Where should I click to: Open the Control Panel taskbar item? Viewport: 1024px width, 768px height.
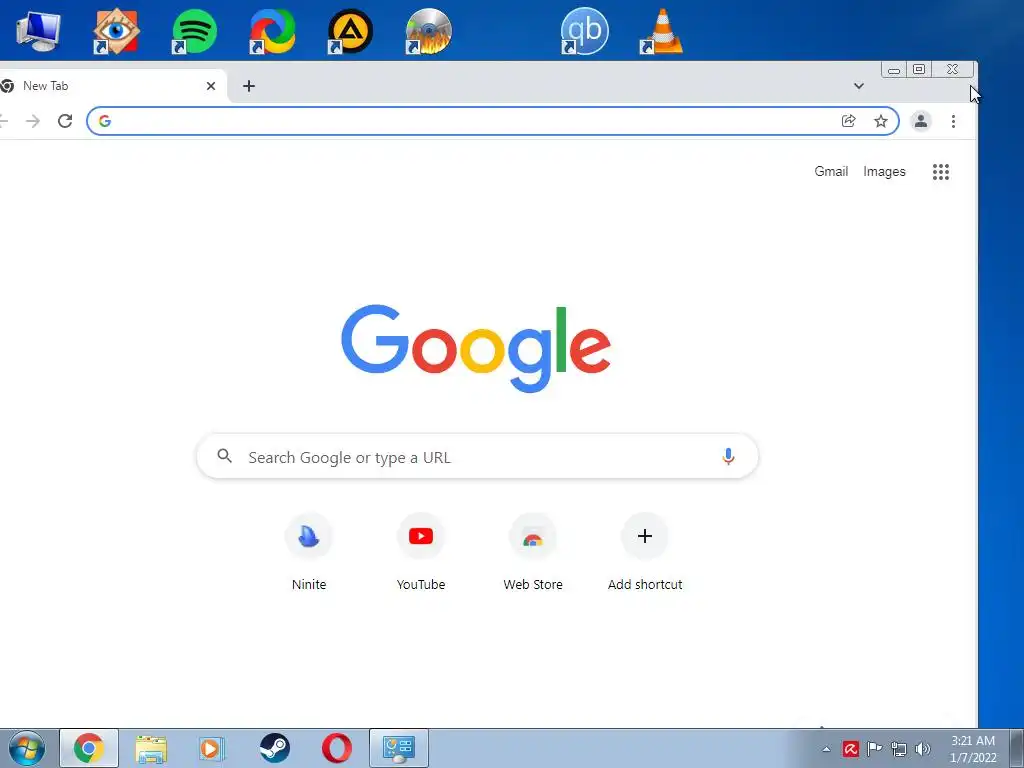tap(398, 748)
